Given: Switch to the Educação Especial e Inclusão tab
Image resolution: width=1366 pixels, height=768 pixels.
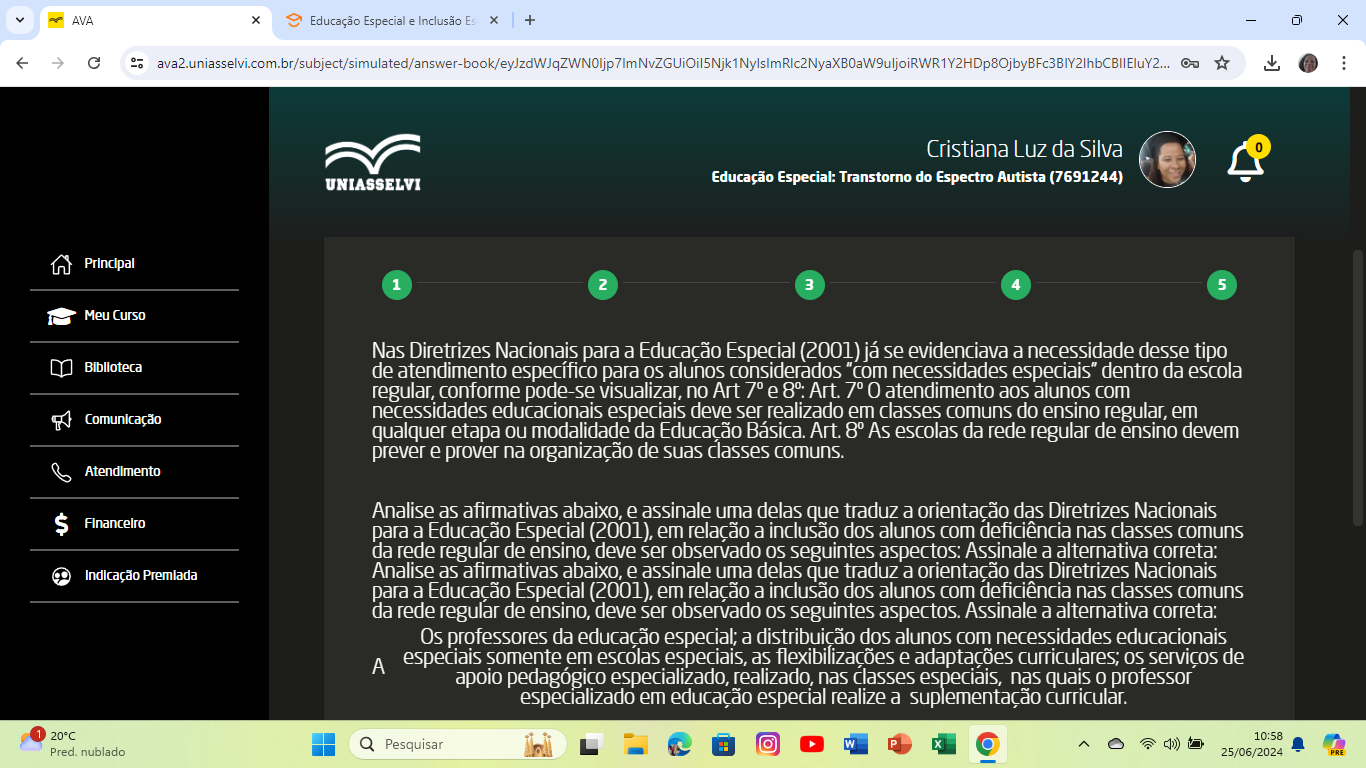Looking at the screenshot, I should pos(390,20).
